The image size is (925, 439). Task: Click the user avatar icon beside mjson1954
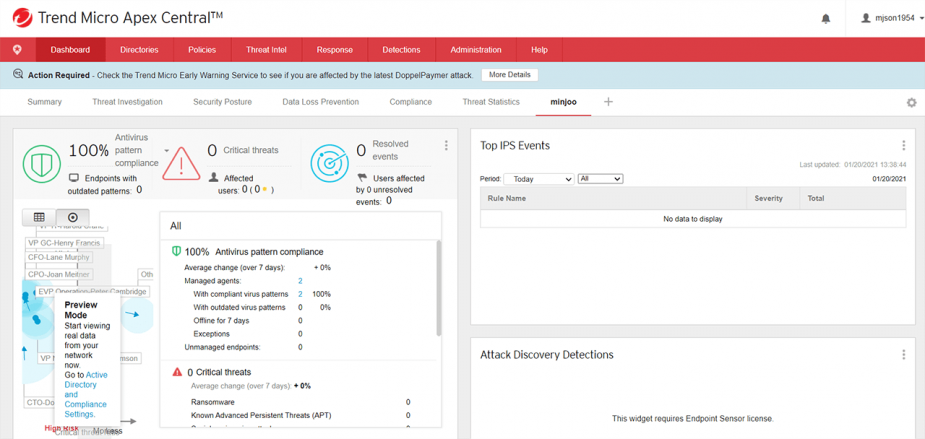coord(865,18)
